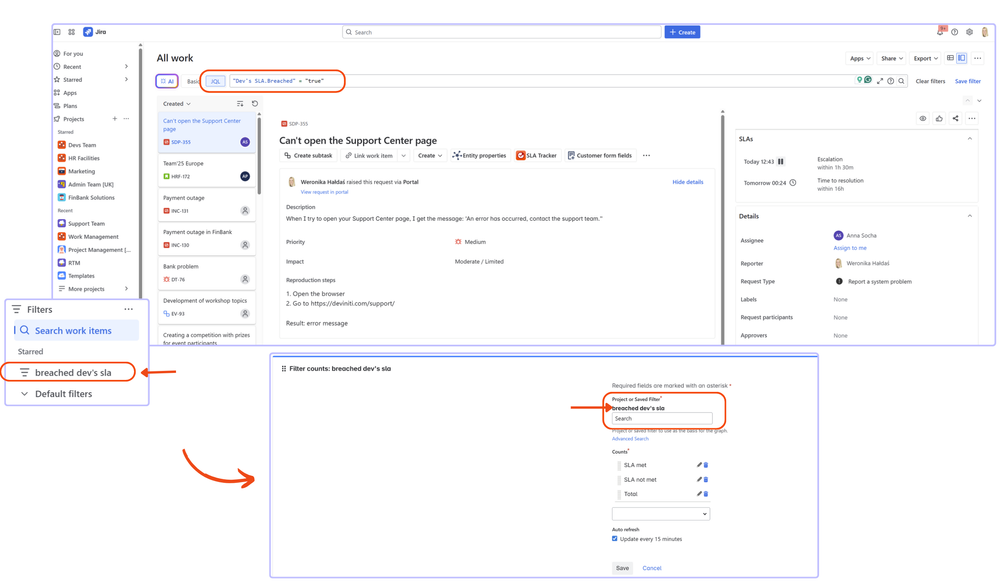
Task: Open the Filters panel ellipsis menu
Action: tap(129, 309)
